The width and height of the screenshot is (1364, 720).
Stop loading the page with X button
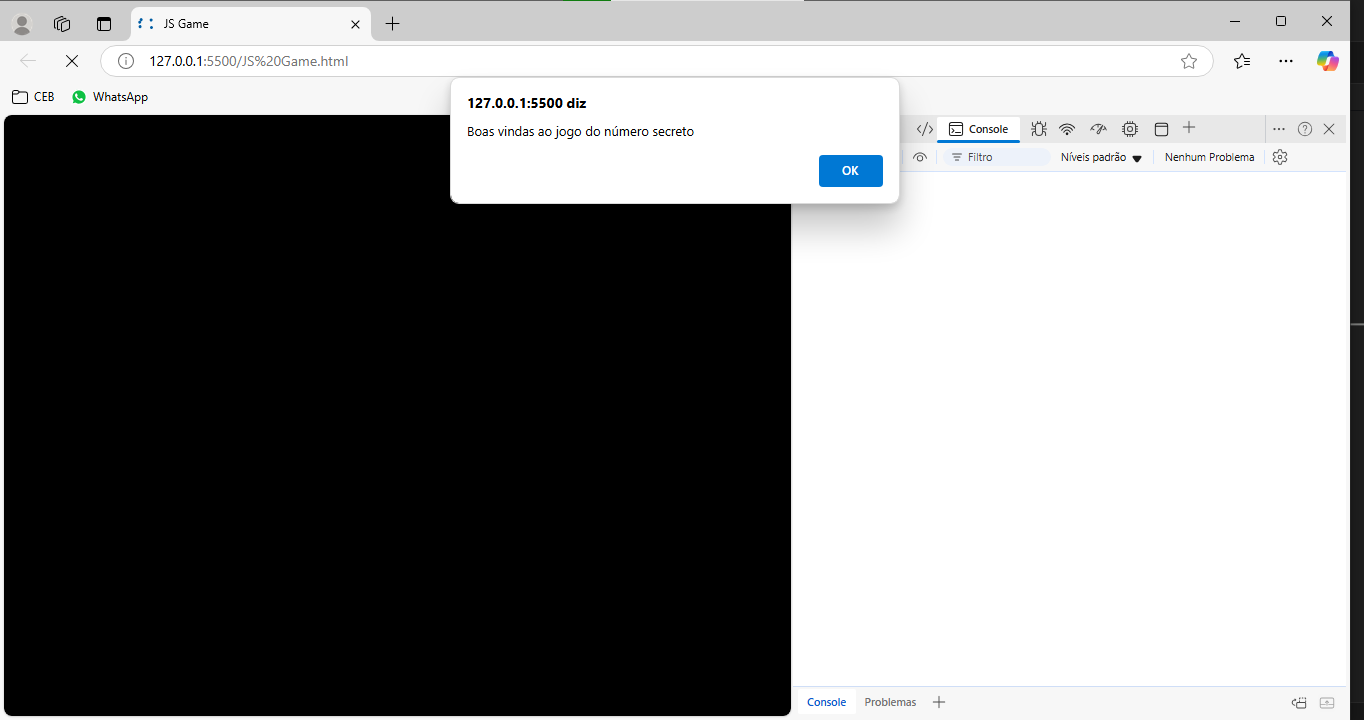71,61
